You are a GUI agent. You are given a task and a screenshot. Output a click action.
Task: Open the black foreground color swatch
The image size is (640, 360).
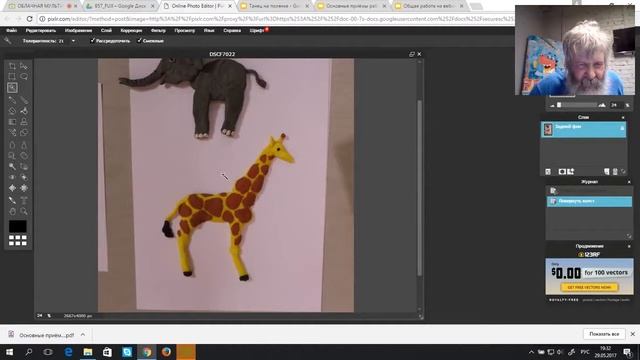tap(18, 227)
